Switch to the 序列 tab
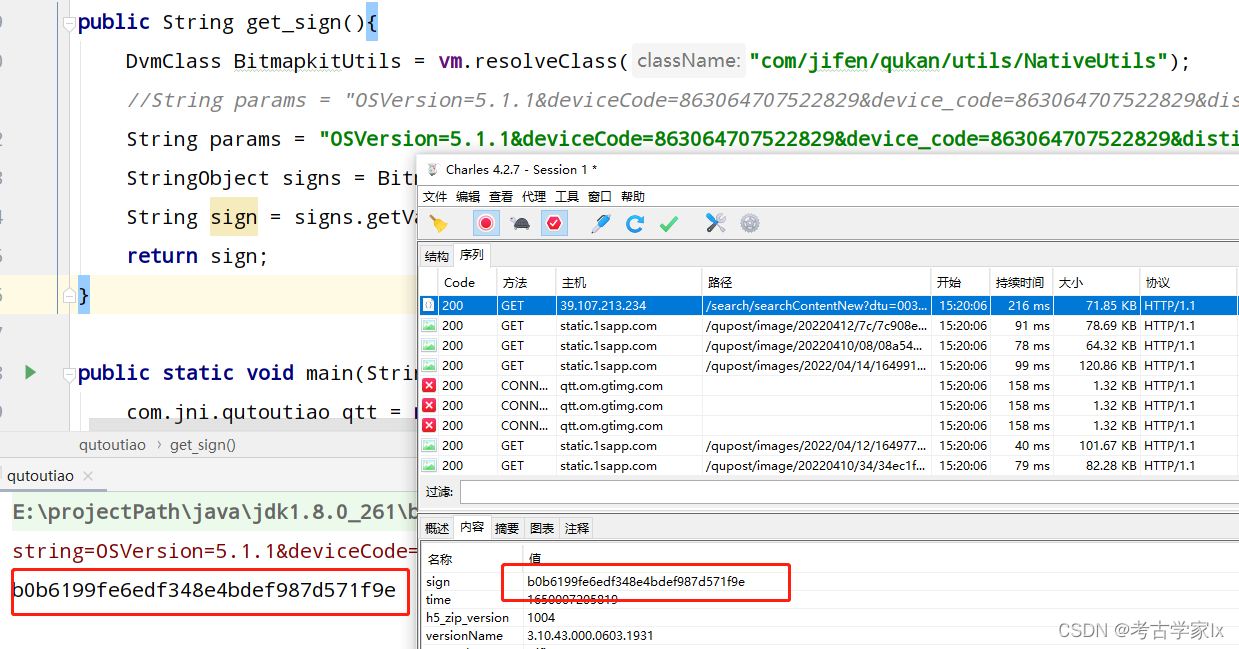 click(471, 255)
